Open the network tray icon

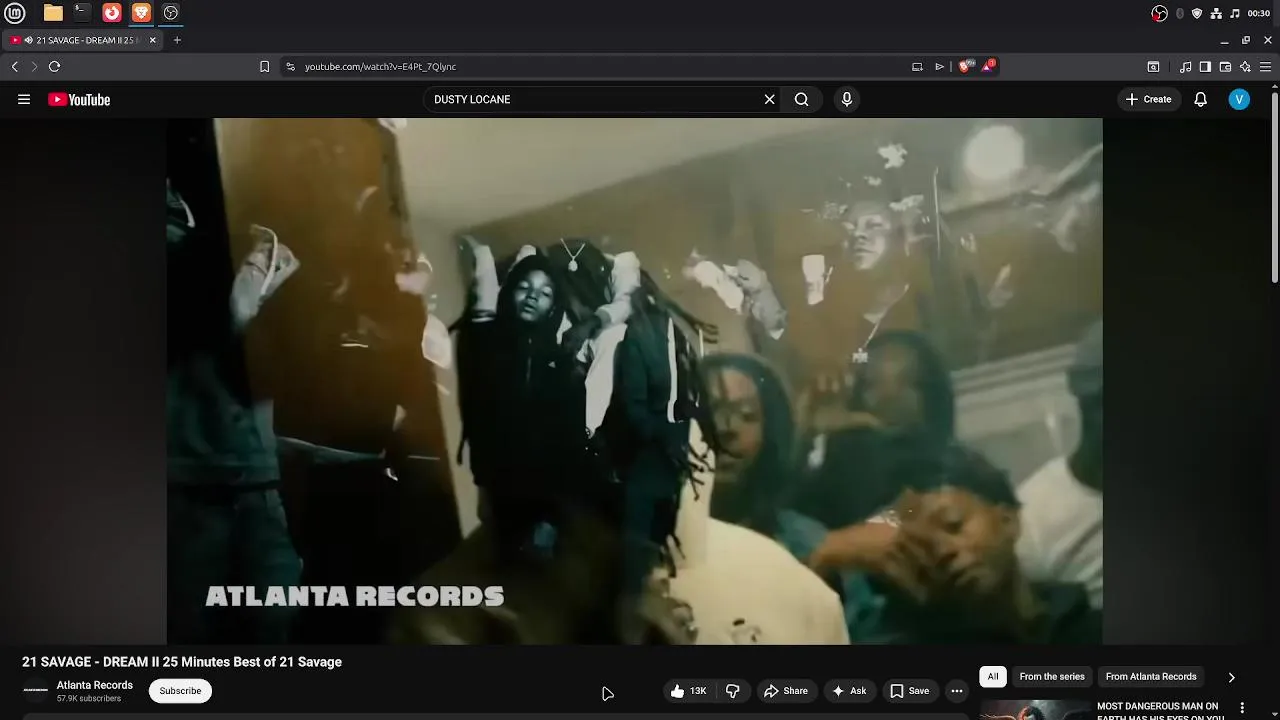pos(1216,13)
